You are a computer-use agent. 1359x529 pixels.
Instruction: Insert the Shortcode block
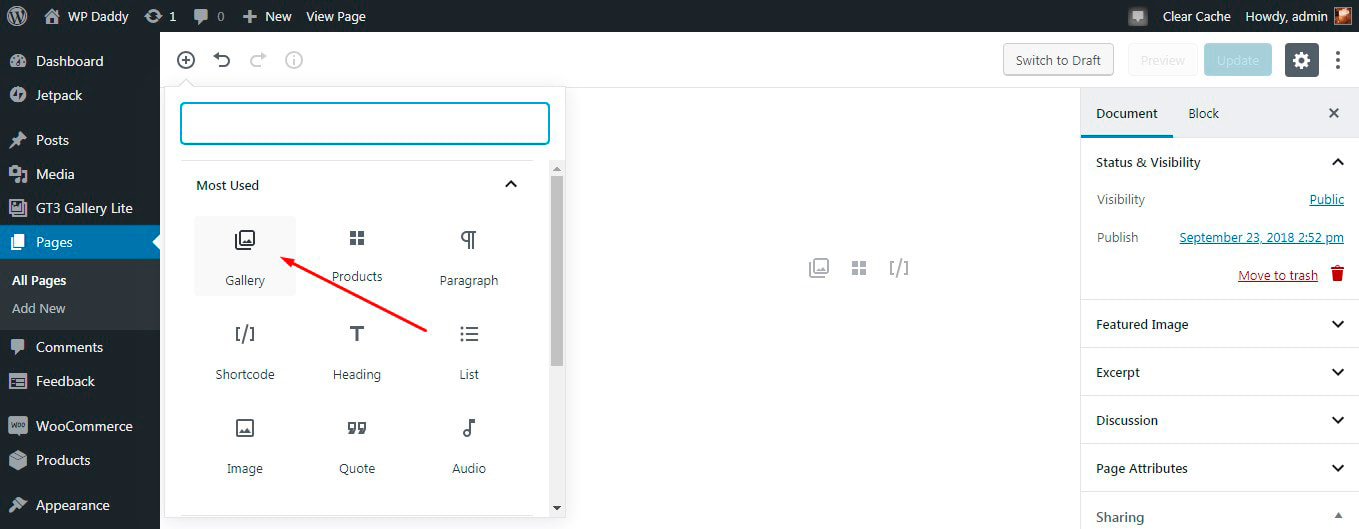pyautogui.click(x=245, y=350)
